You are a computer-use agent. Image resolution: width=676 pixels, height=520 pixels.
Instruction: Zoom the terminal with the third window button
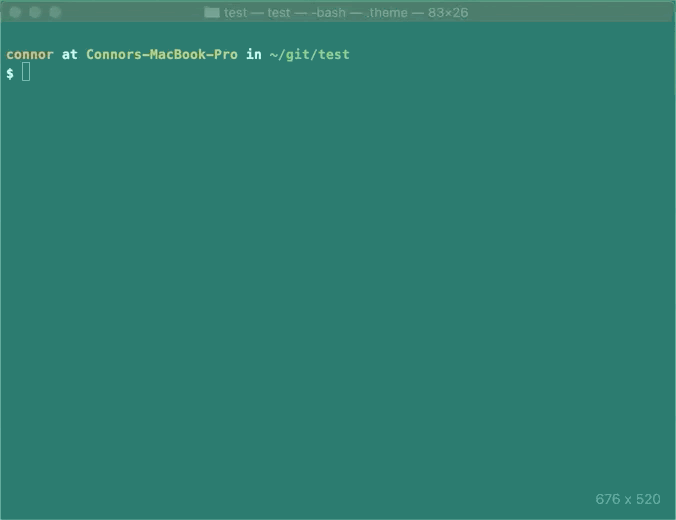[55, 12]
